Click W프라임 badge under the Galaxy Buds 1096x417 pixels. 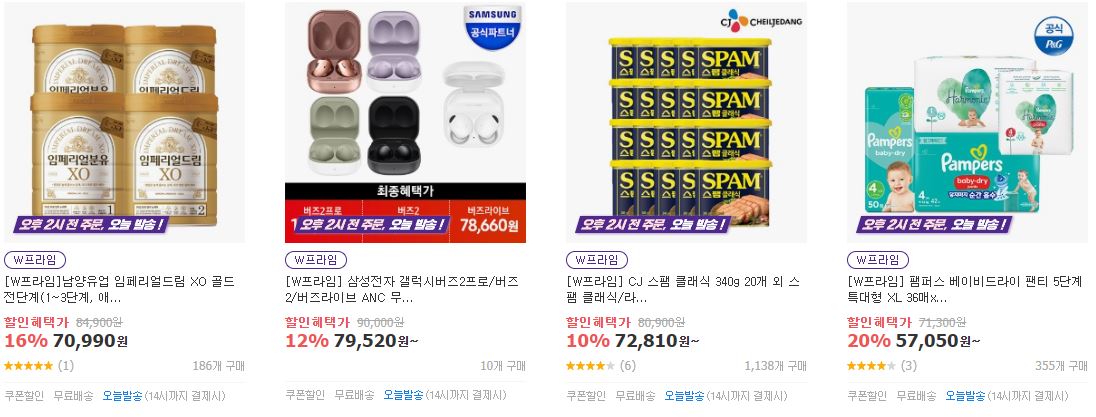click(316, 260)
